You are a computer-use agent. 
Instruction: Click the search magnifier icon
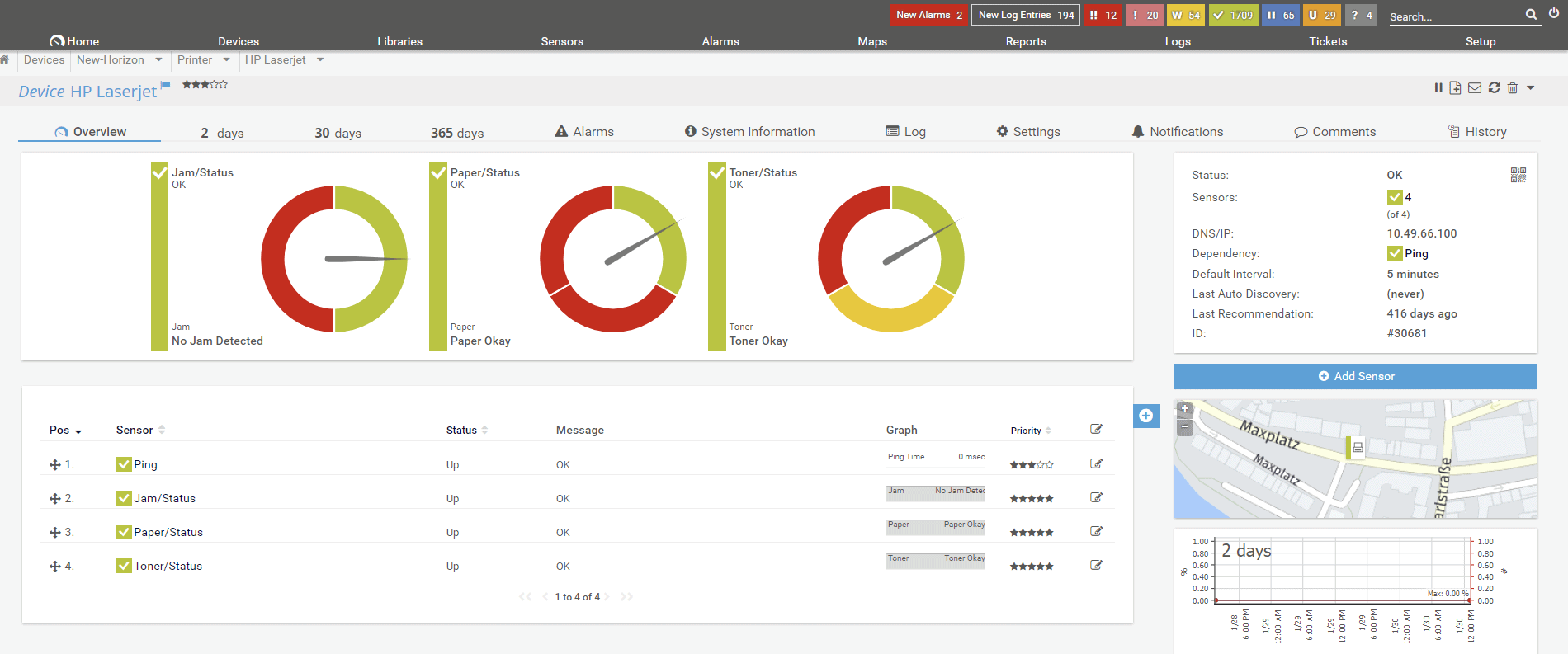1531,15
